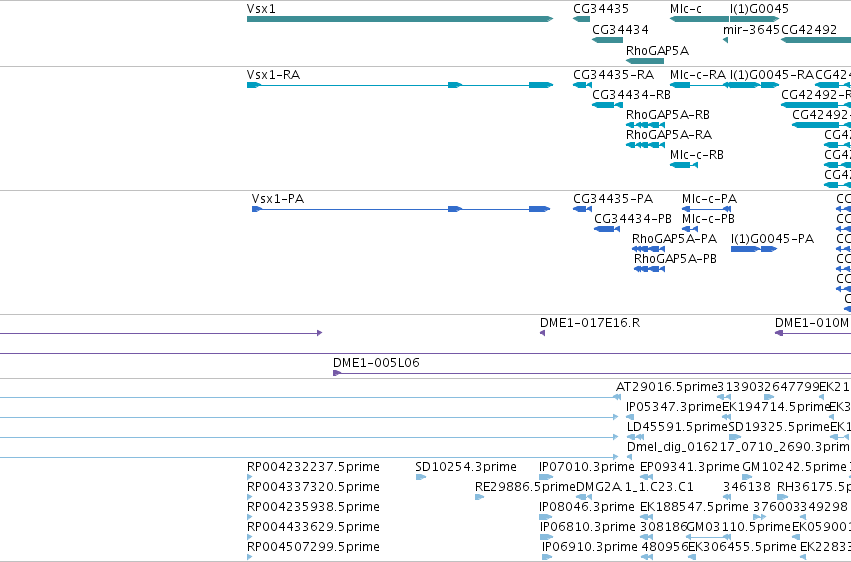The height and width of the screenshot is (562, 851).
Task: Select the Mlc-c gene bar
Action: (699, 19)
